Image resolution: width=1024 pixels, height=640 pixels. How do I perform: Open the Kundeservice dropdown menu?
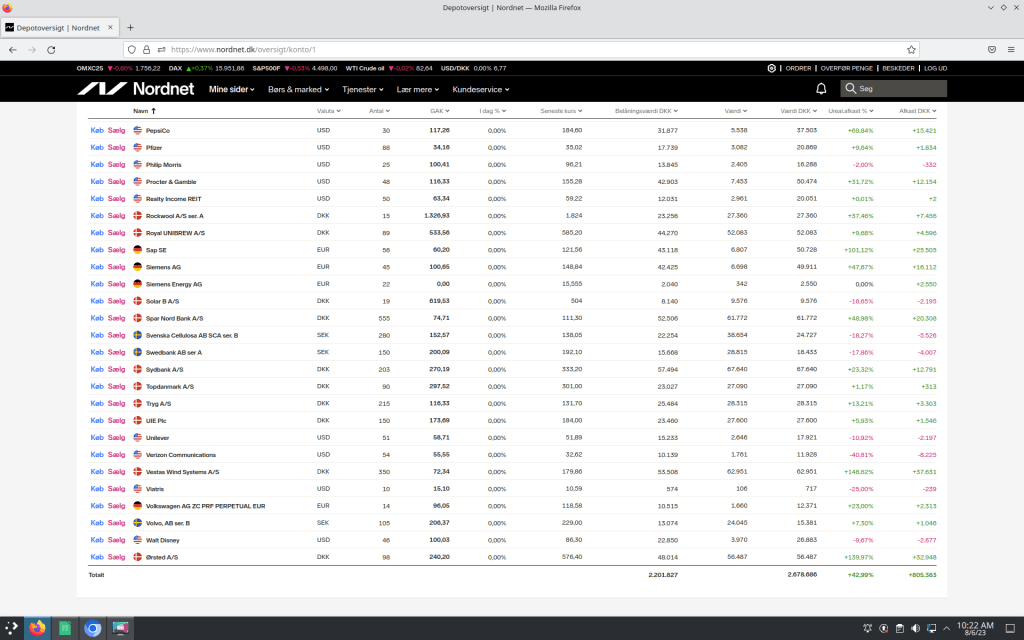(481, 89)
